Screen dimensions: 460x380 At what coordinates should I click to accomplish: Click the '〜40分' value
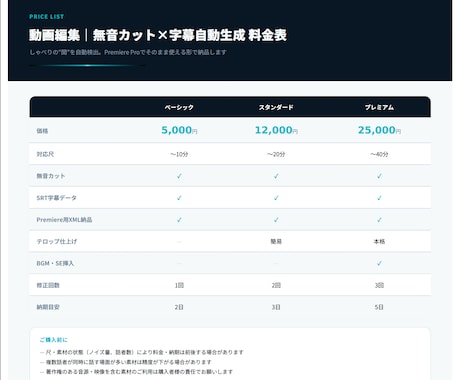(x=379, y=154)
